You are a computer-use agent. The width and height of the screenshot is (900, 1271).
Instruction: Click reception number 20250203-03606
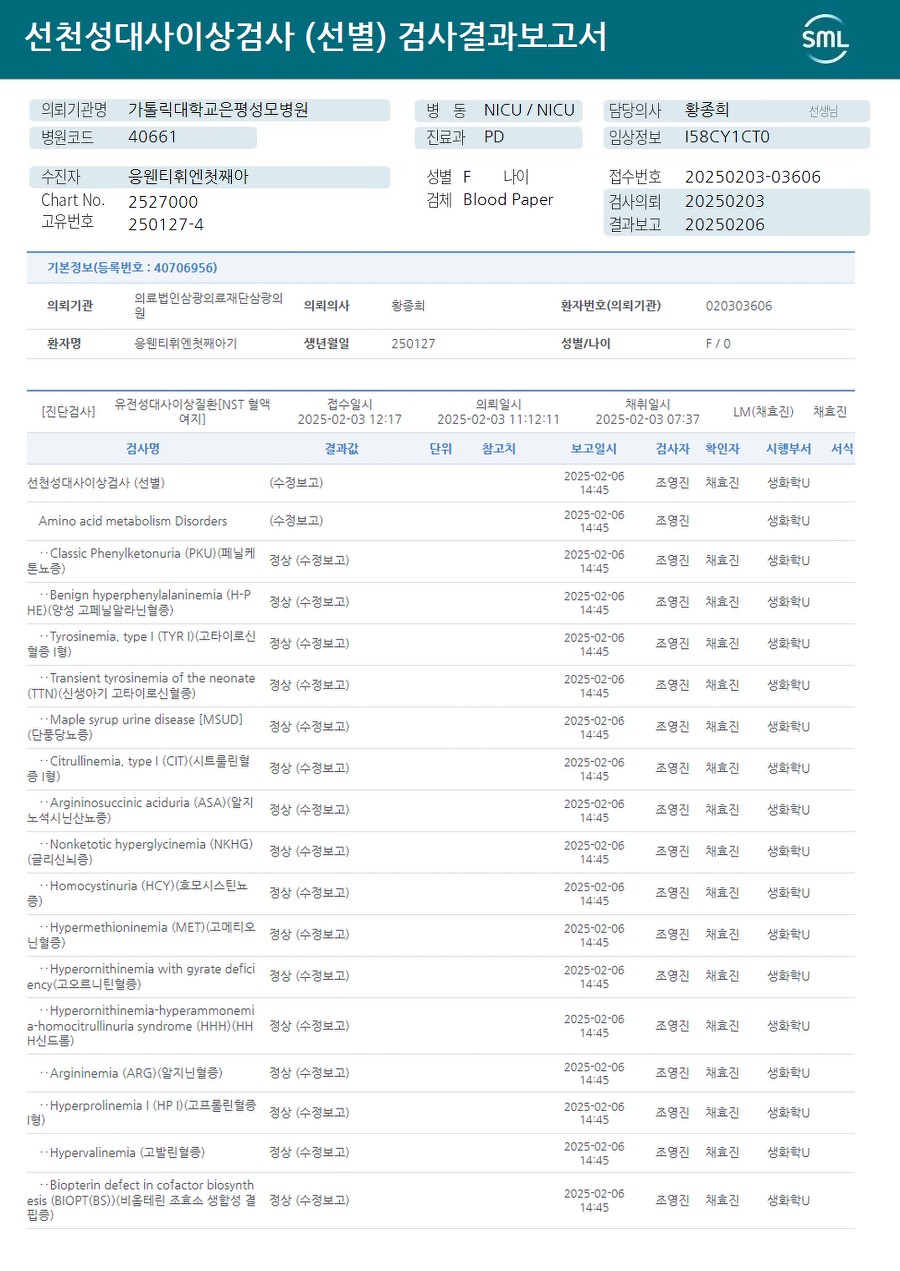(x=753, y=177)
